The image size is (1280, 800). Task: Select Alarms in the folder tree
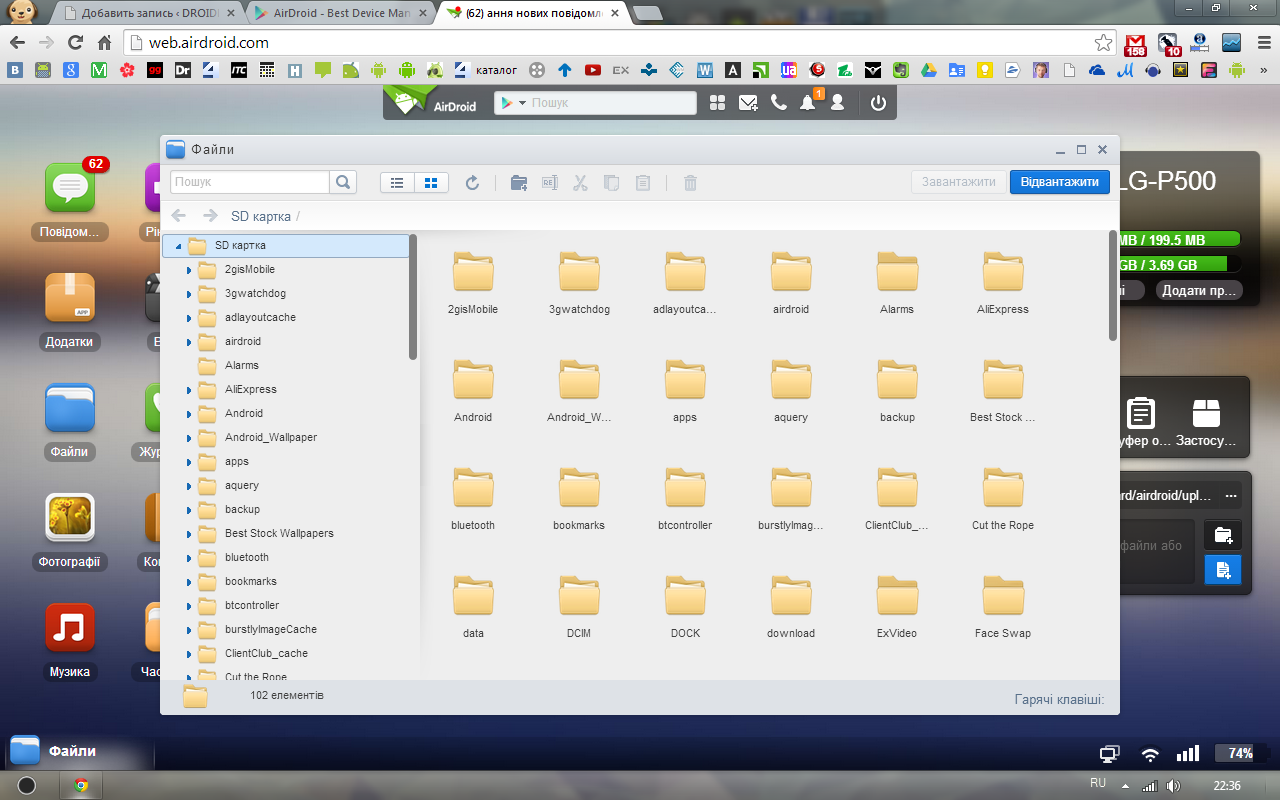coord(242,365)
